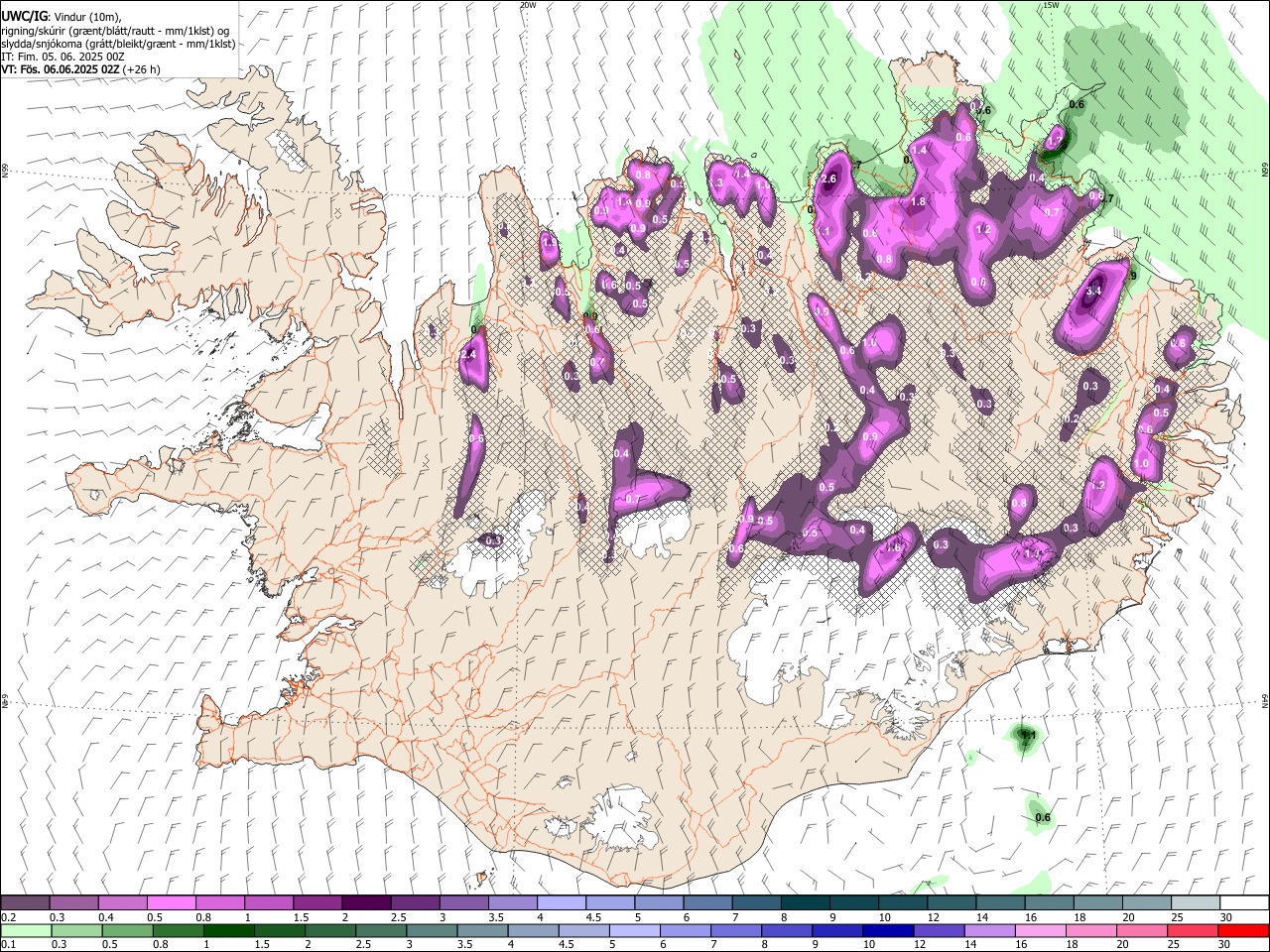Click the 20W longitude label
Image resolution: width=1270 pixels, height=952 pixels.
pos(528,5)
